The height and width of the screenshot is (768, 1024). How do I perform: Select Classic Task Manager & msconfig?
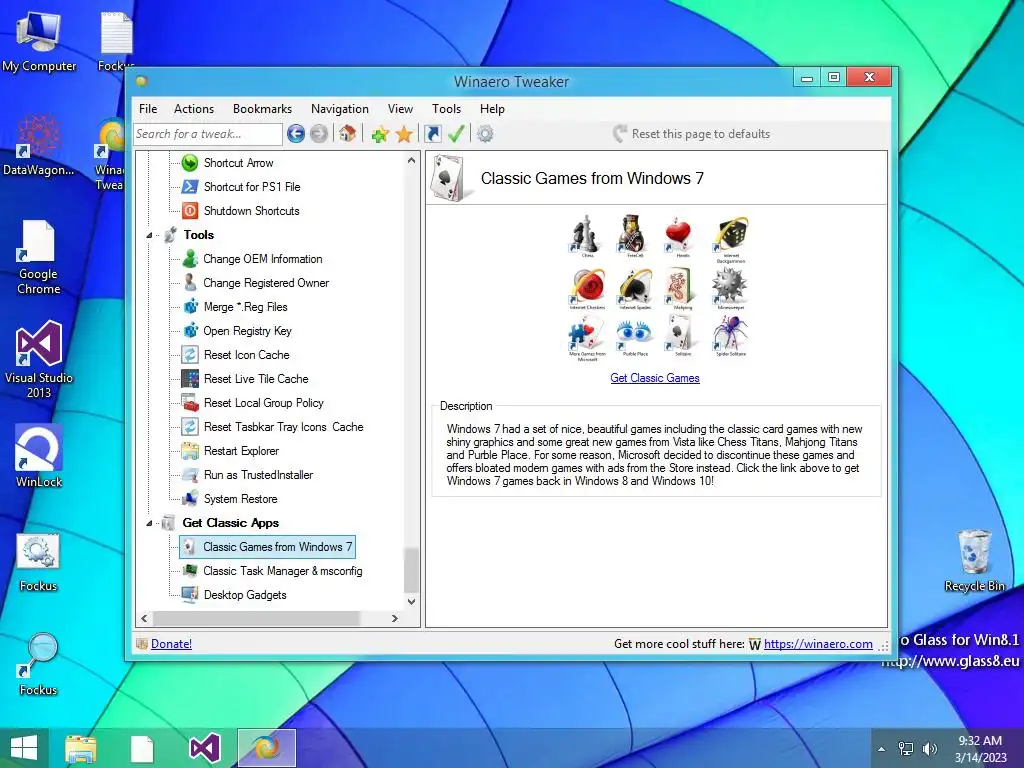(x=283, y=571)
